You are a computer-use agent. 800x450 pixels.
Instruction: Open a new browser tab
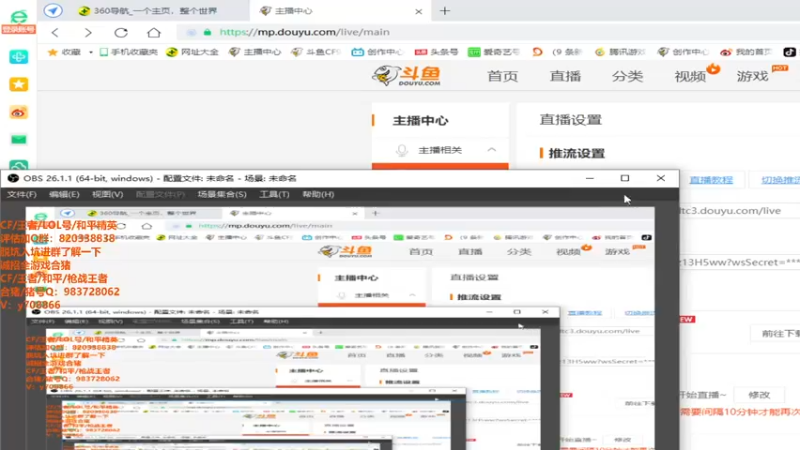tap(445, 11)
